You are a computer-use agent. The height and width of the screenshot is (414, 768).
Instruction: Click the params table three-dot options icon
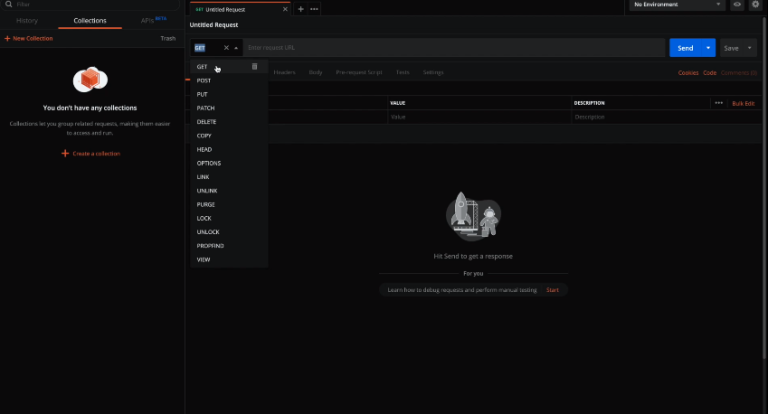[x=718, y=103]
